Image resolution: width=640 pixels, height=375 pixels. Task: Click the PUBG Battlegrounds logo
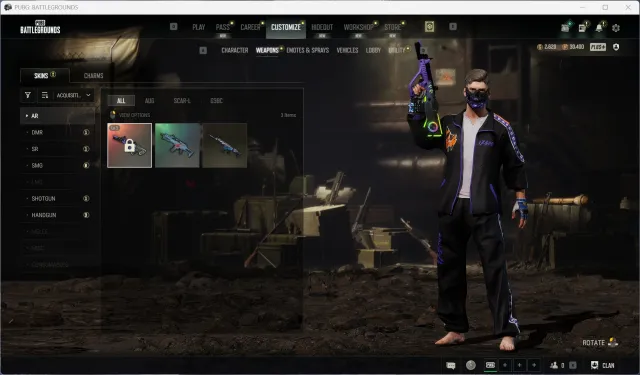[x=40, y=27]
